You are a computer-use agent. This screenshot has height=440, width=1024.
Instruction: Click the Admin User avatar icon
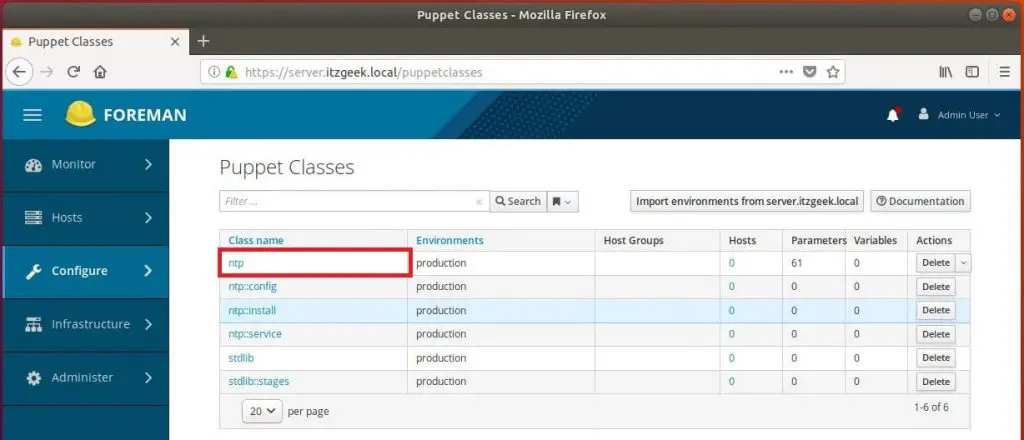coord(923,114)
